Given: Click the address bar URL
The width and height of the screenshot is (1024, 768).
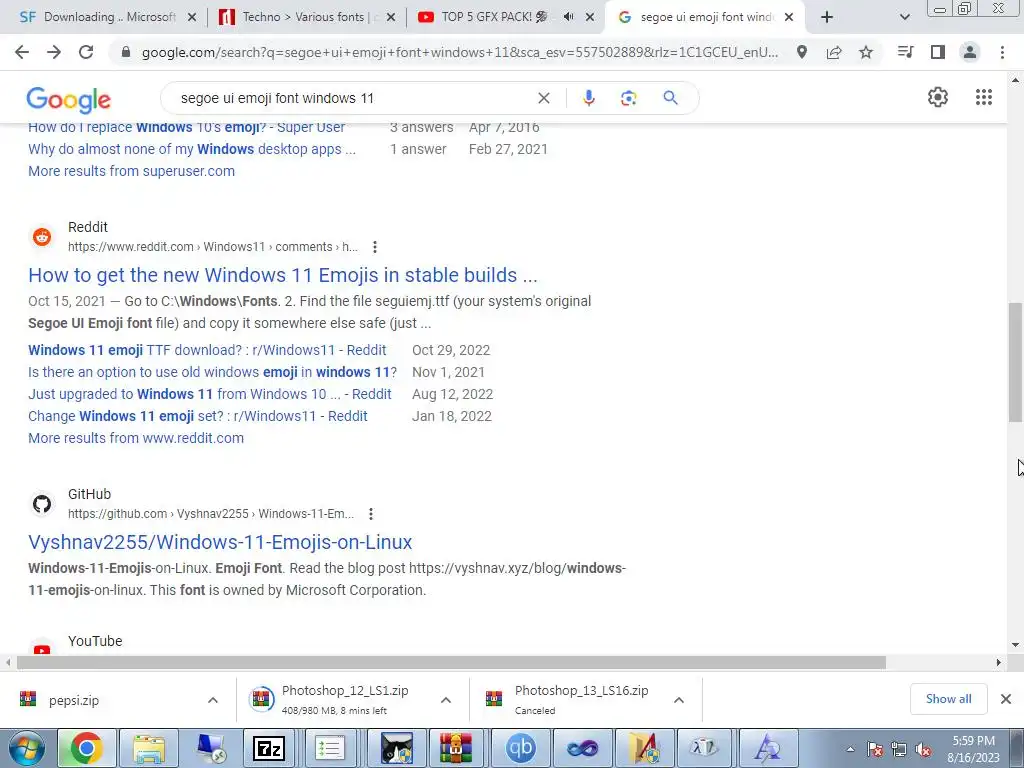Looking at the screenshot, I should coord(459,52).
